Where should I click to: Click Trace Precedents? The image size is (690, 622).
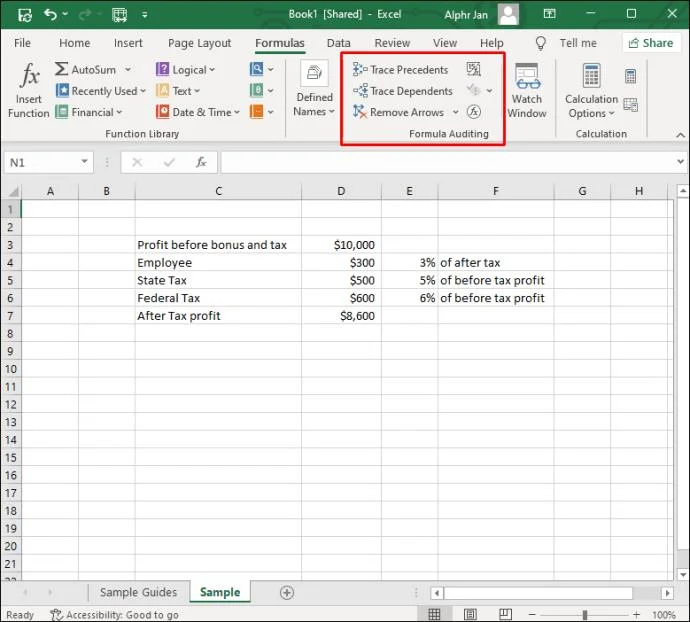point(400,70)
